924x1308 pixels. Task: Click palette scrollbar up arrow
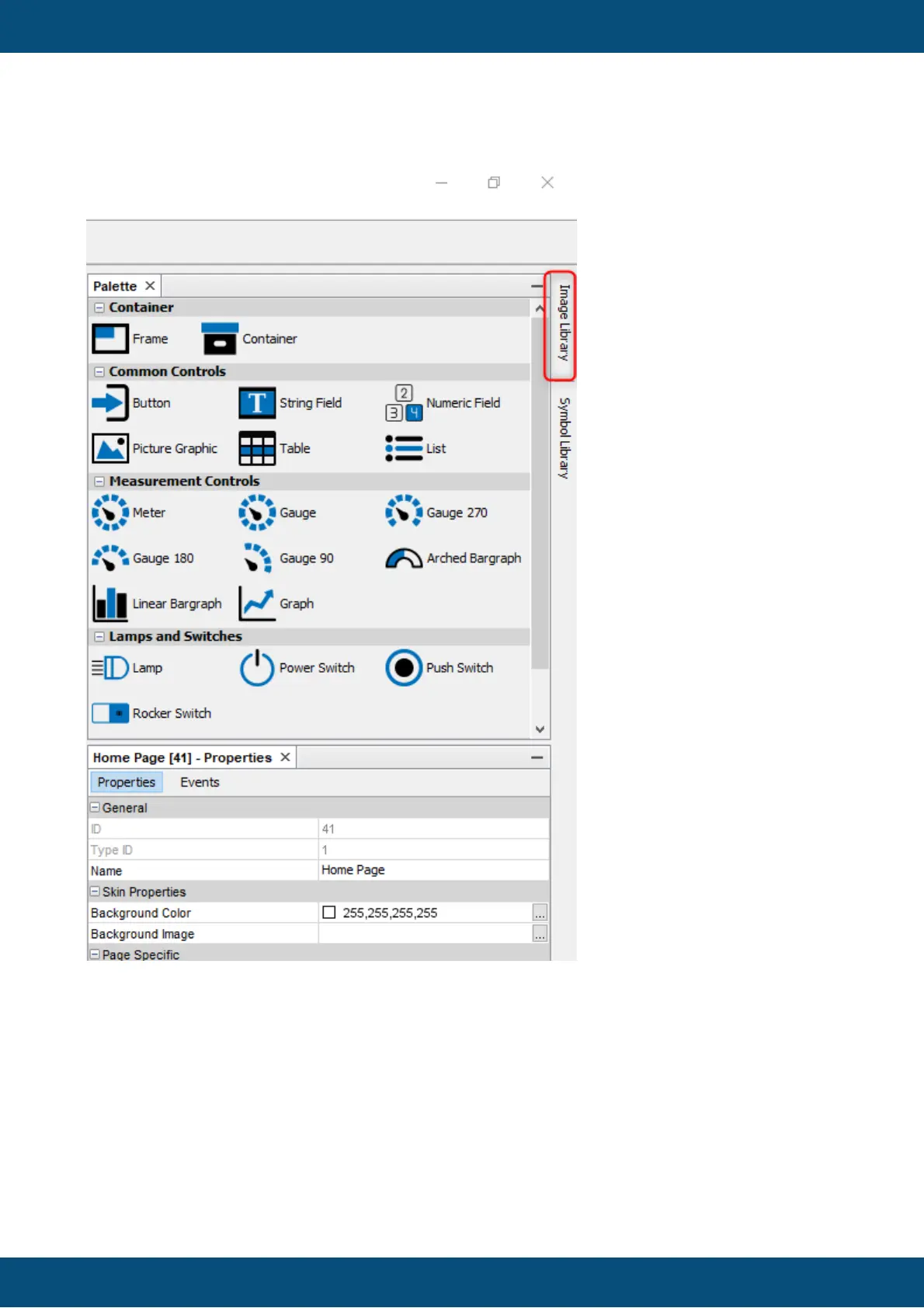pos(540,309)
